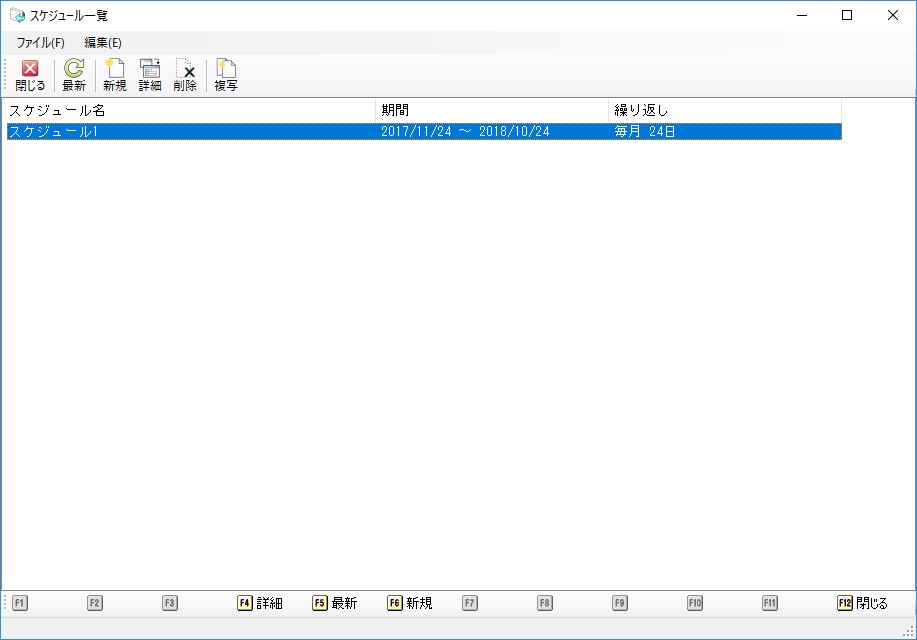Open schedule details with the 詳細 icon
Image resolution: width=917 pixels, height=640 pixels.
150,75
